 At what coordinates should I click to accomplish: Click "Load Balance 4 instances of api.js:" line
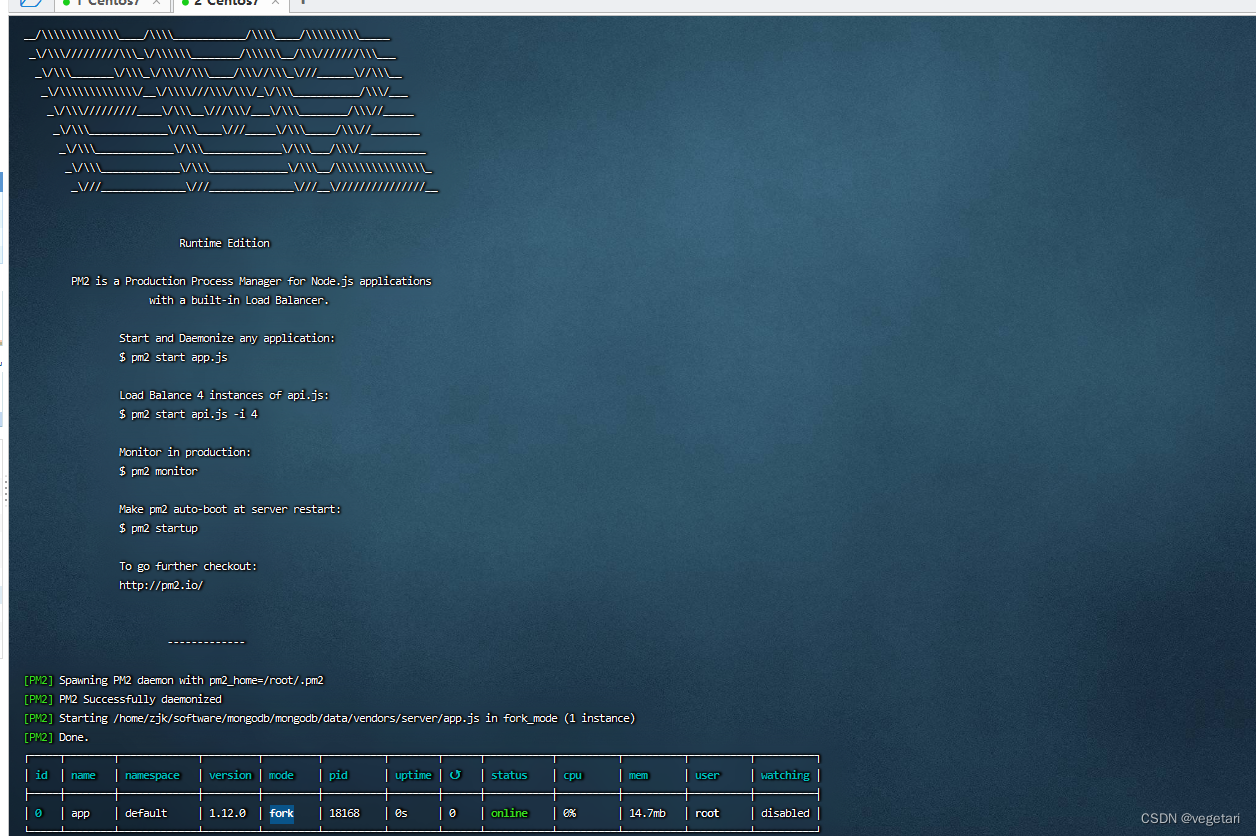[x=224, y=395]
